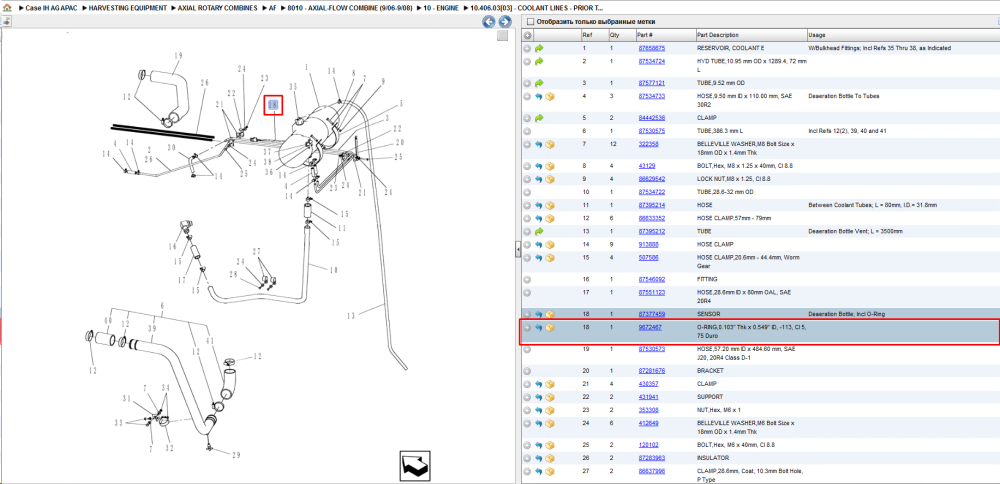This screenshot has height=484, width=1000.
Task: Select callout 10 in the diagram
Action: [332, 270]
